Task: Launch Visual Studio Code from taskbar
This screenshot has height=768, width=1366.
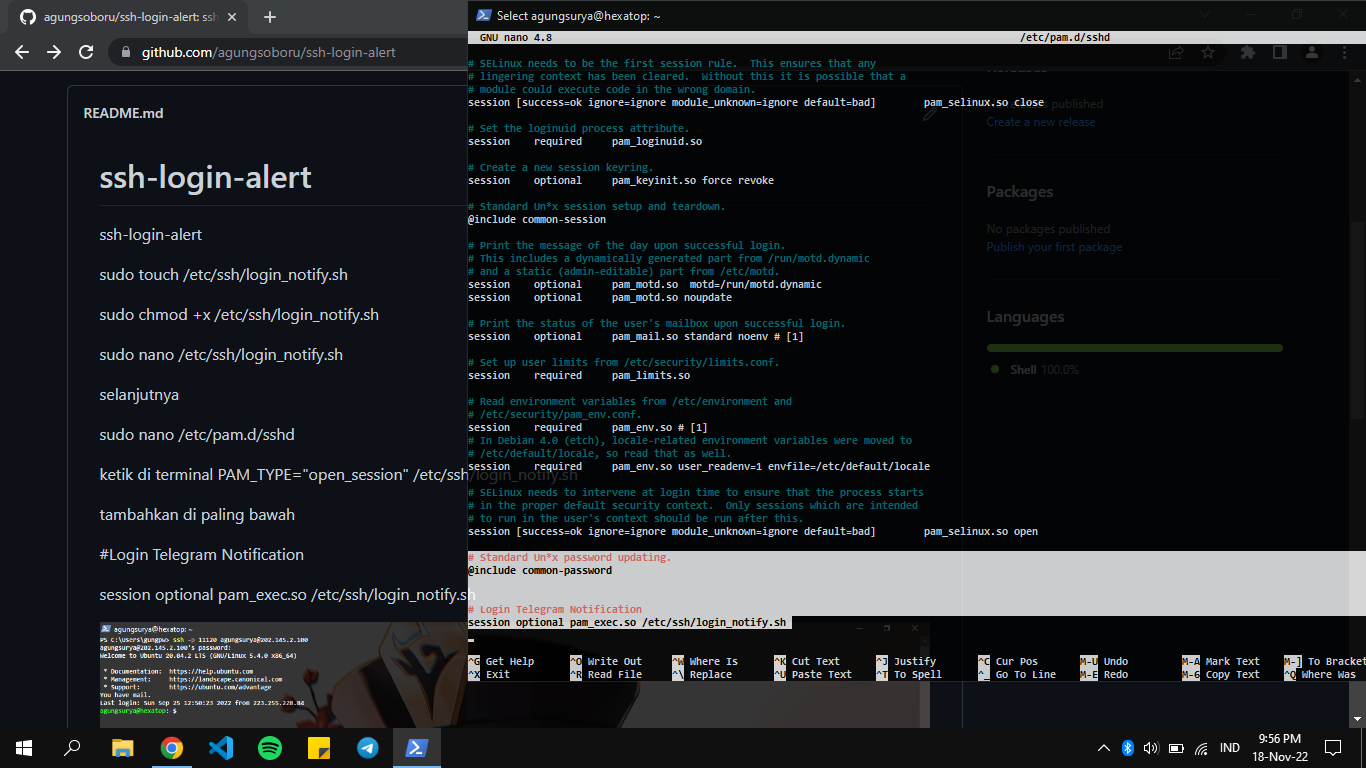Action: [x=220, y=747]
